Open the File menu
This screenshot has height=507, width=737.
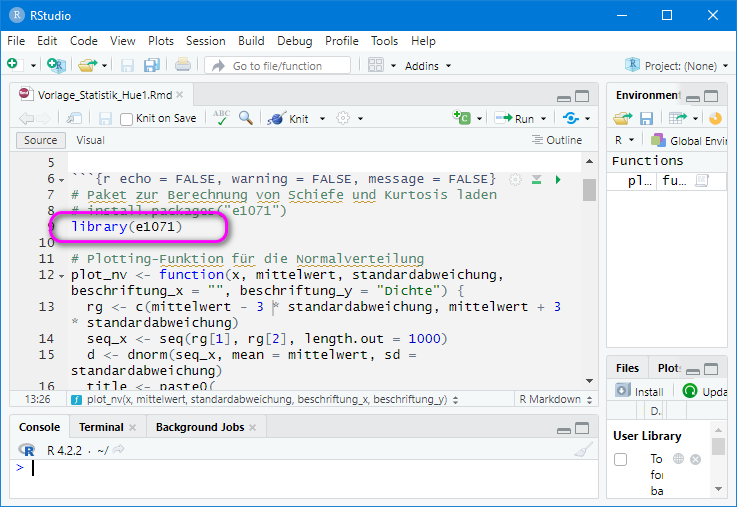(x=16, y=41)
